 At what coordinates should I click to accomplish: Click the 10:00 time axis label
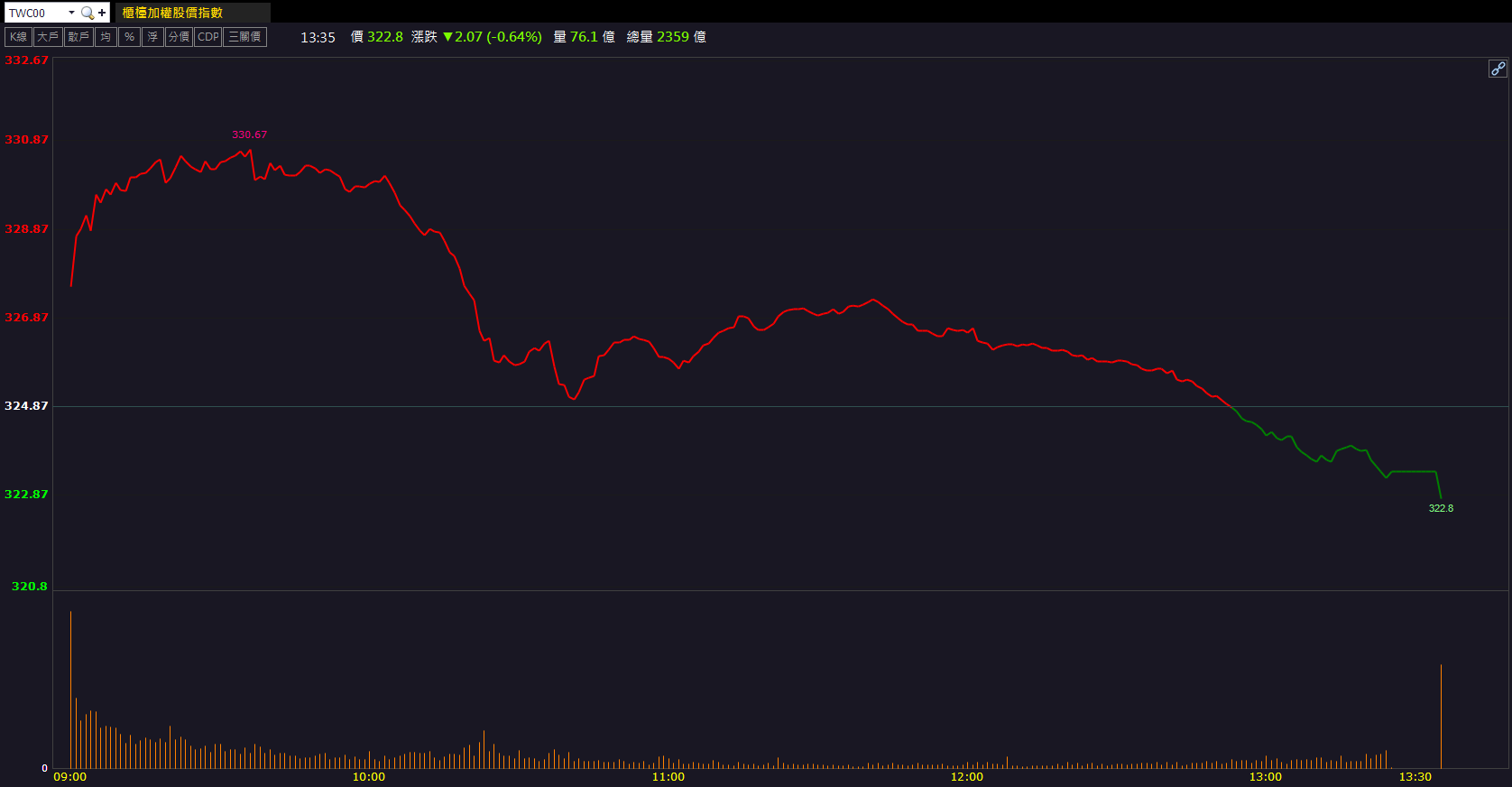coord(368,777)
